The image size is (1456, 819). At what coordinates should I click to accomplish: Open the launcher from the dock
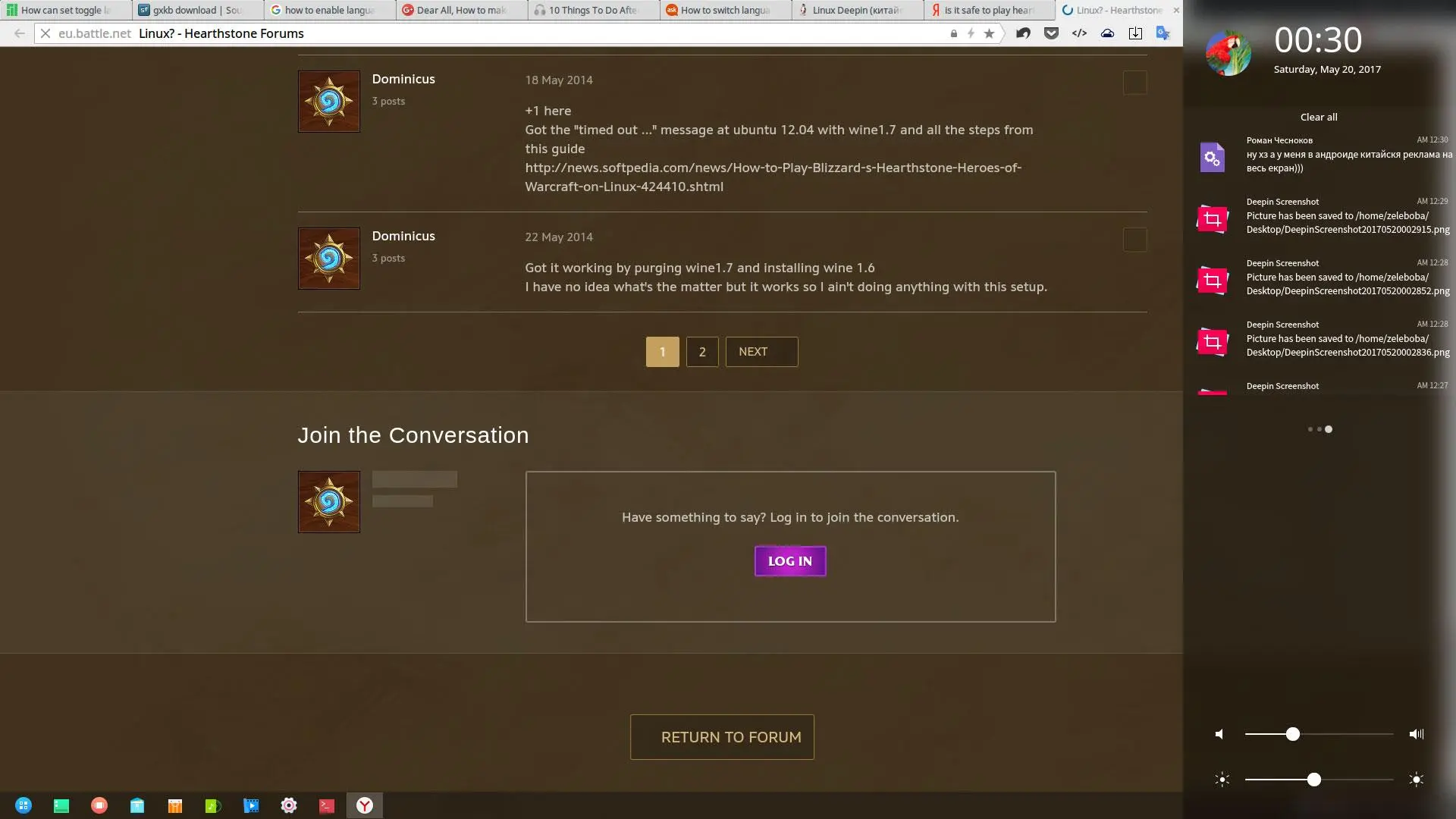pos(24,805)
